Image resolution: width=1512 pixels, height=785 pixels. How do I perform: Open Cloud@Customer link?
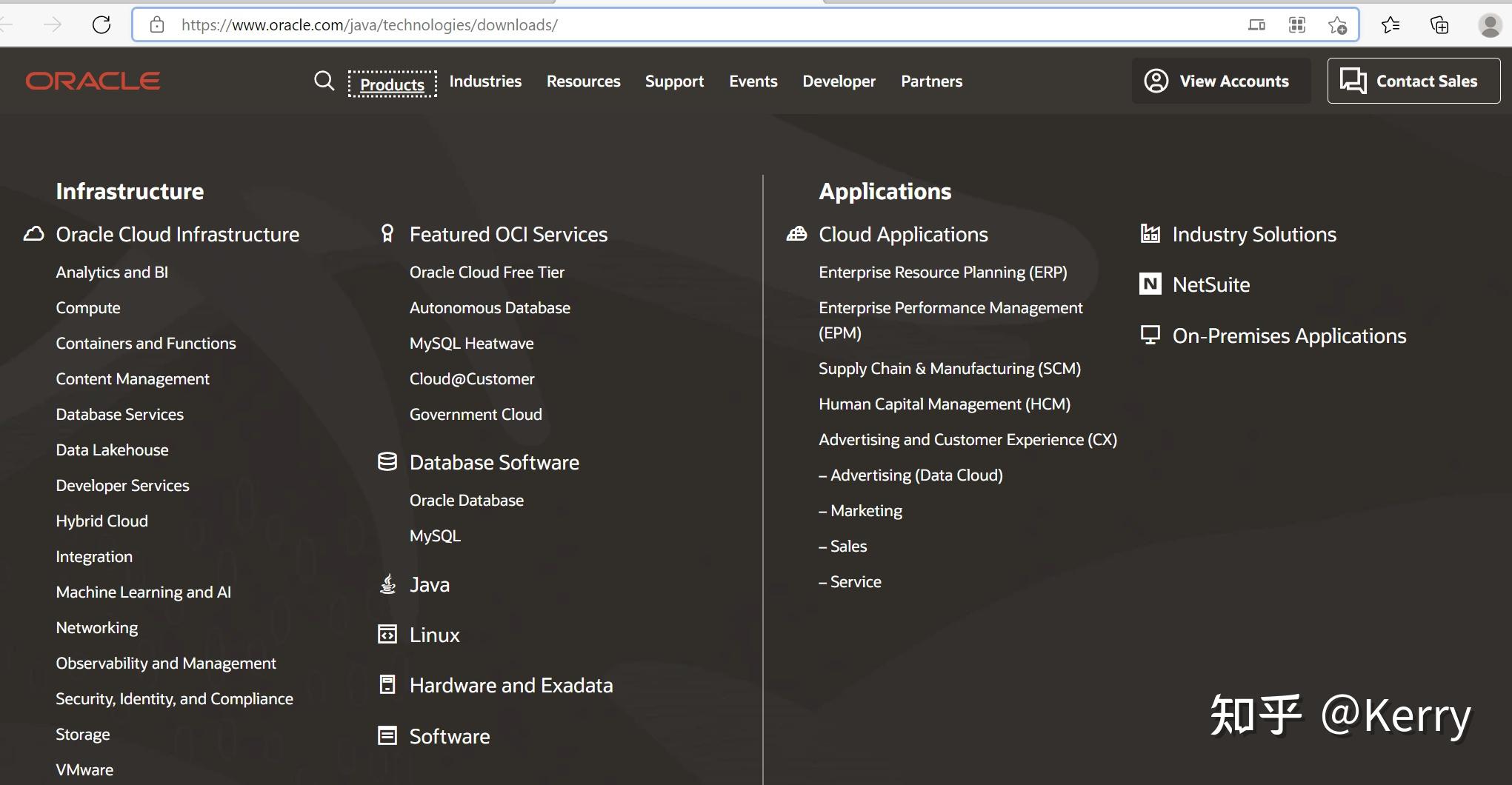(x=472, y=378)
